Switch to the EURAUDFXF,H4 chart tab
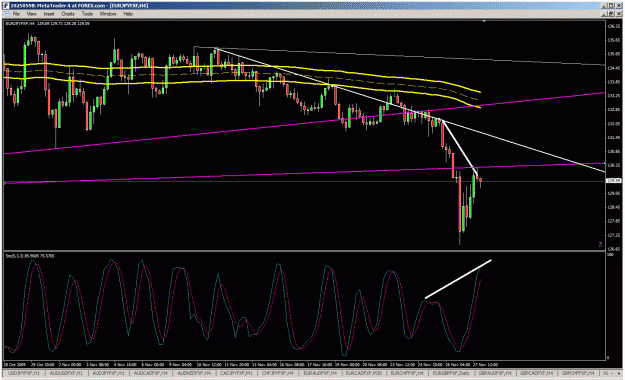 [320, 373]
